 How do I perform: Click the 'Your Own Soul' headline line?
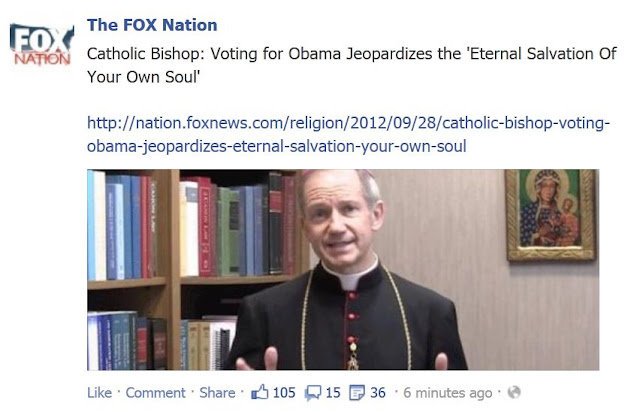pyautogui.click(x=143, y=77)
